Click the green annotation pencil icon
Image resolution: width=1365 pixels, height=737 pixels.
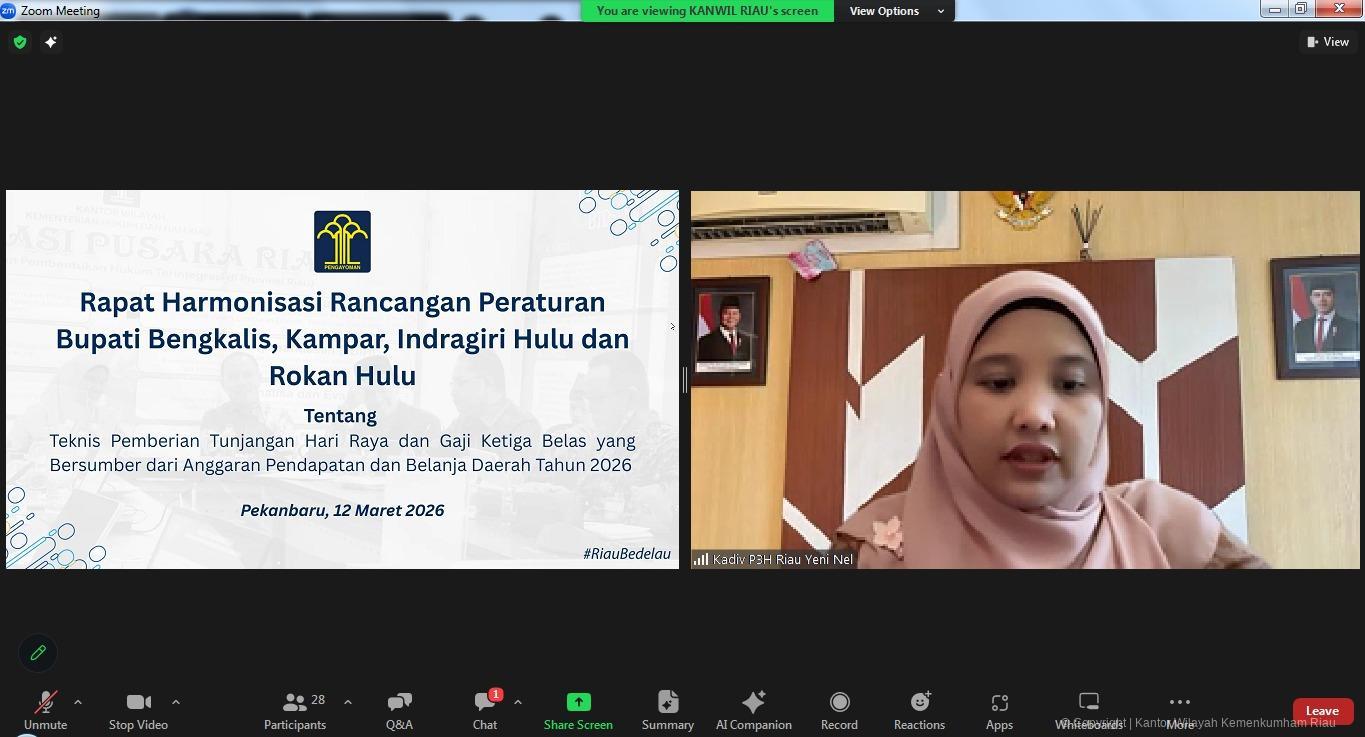pyautogui.click(x=38, y=653)
